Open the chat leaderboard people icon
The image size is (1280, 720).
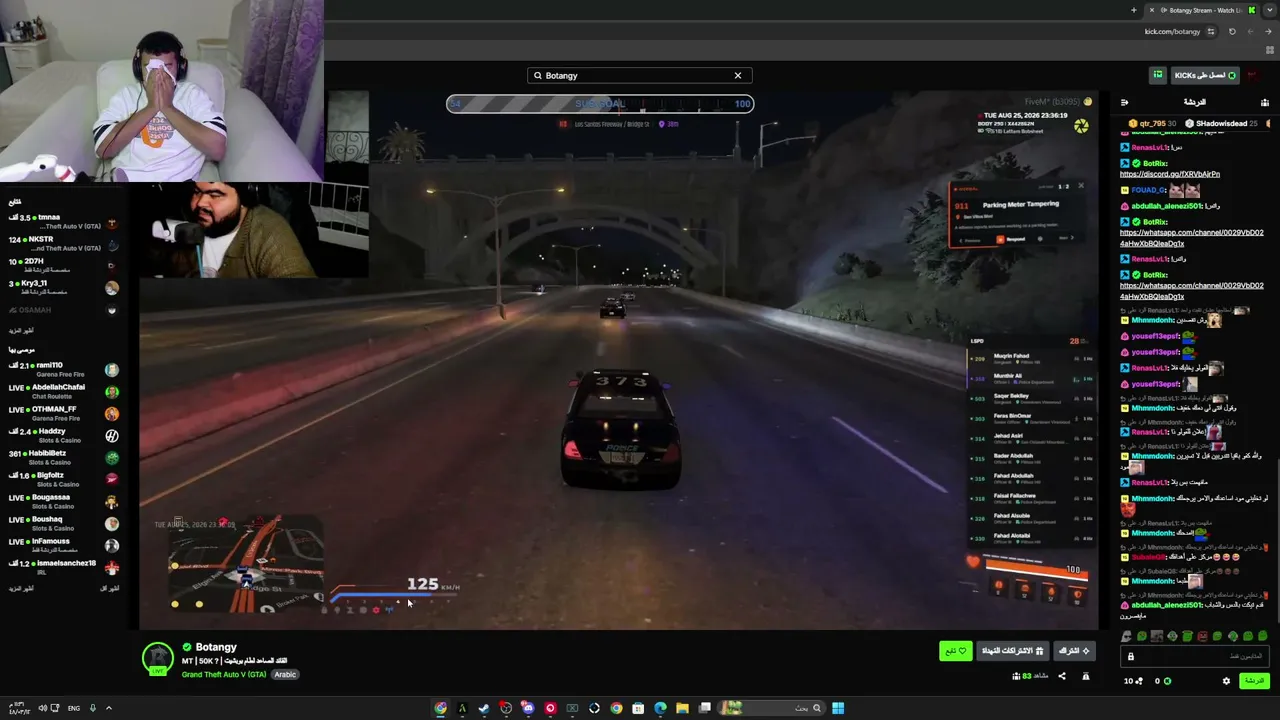click(1265, 102)
